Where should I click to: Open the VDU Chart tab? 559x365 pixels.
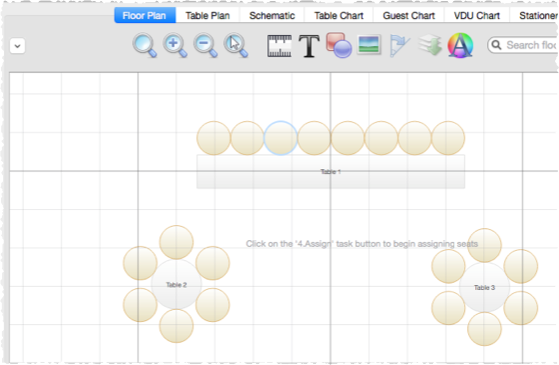(x=477, y=16)
